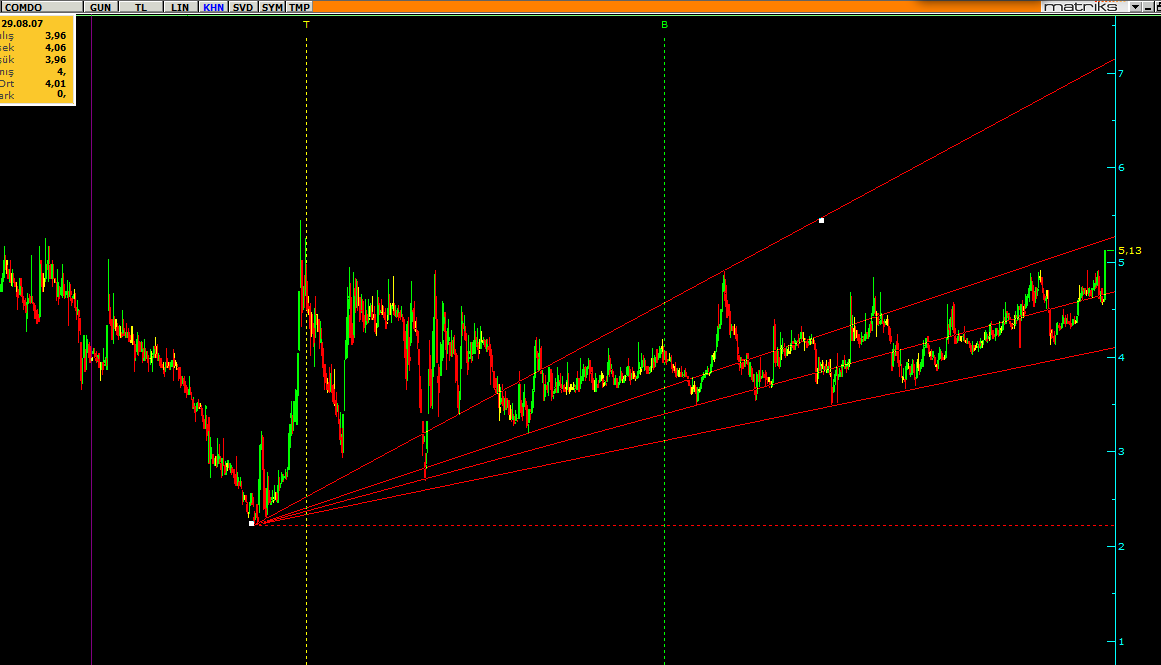Click the price axis label 2

(1121, 547)
